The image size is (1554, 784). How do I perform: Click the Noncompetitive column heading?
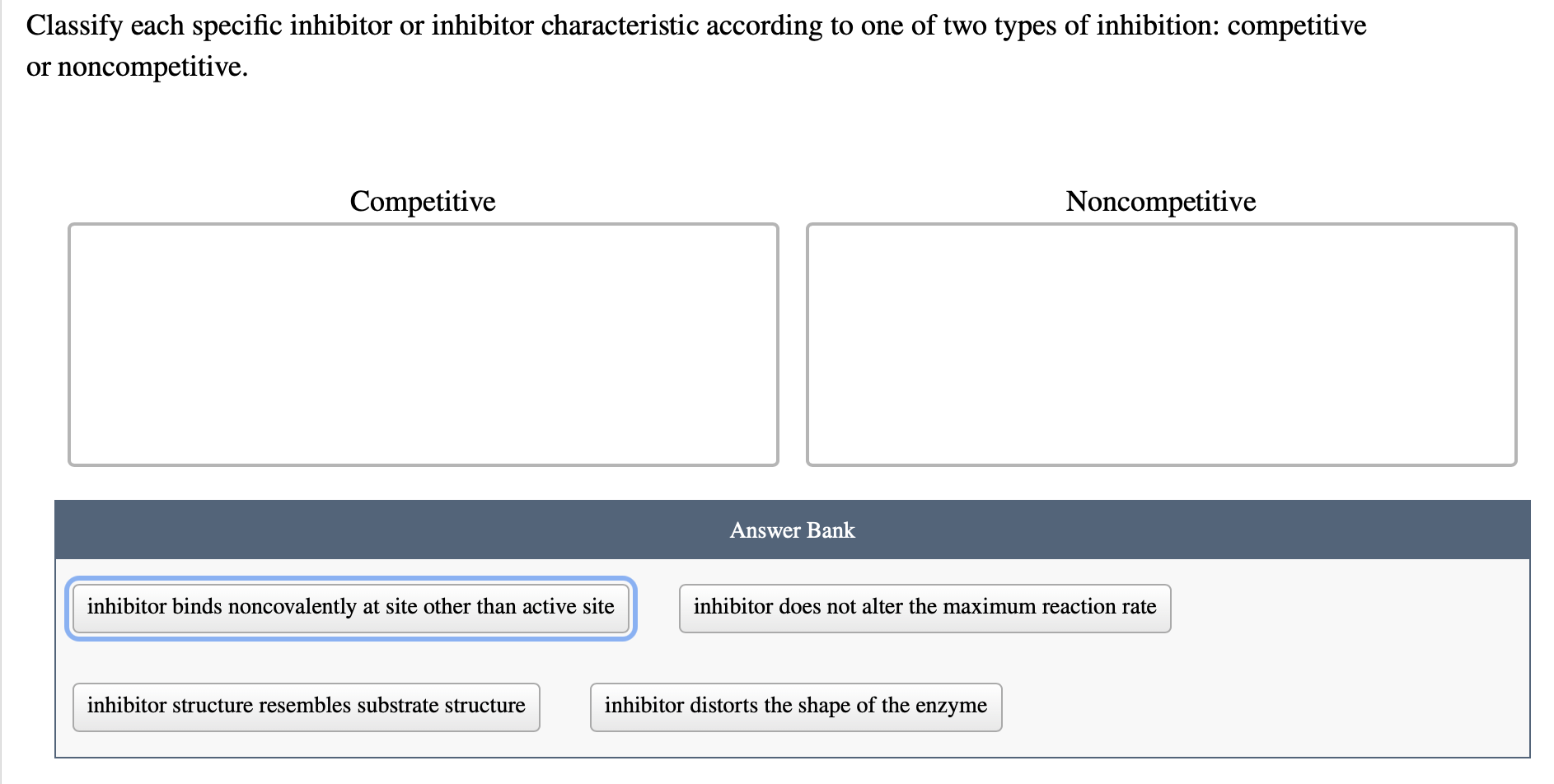pos(1160,201)
